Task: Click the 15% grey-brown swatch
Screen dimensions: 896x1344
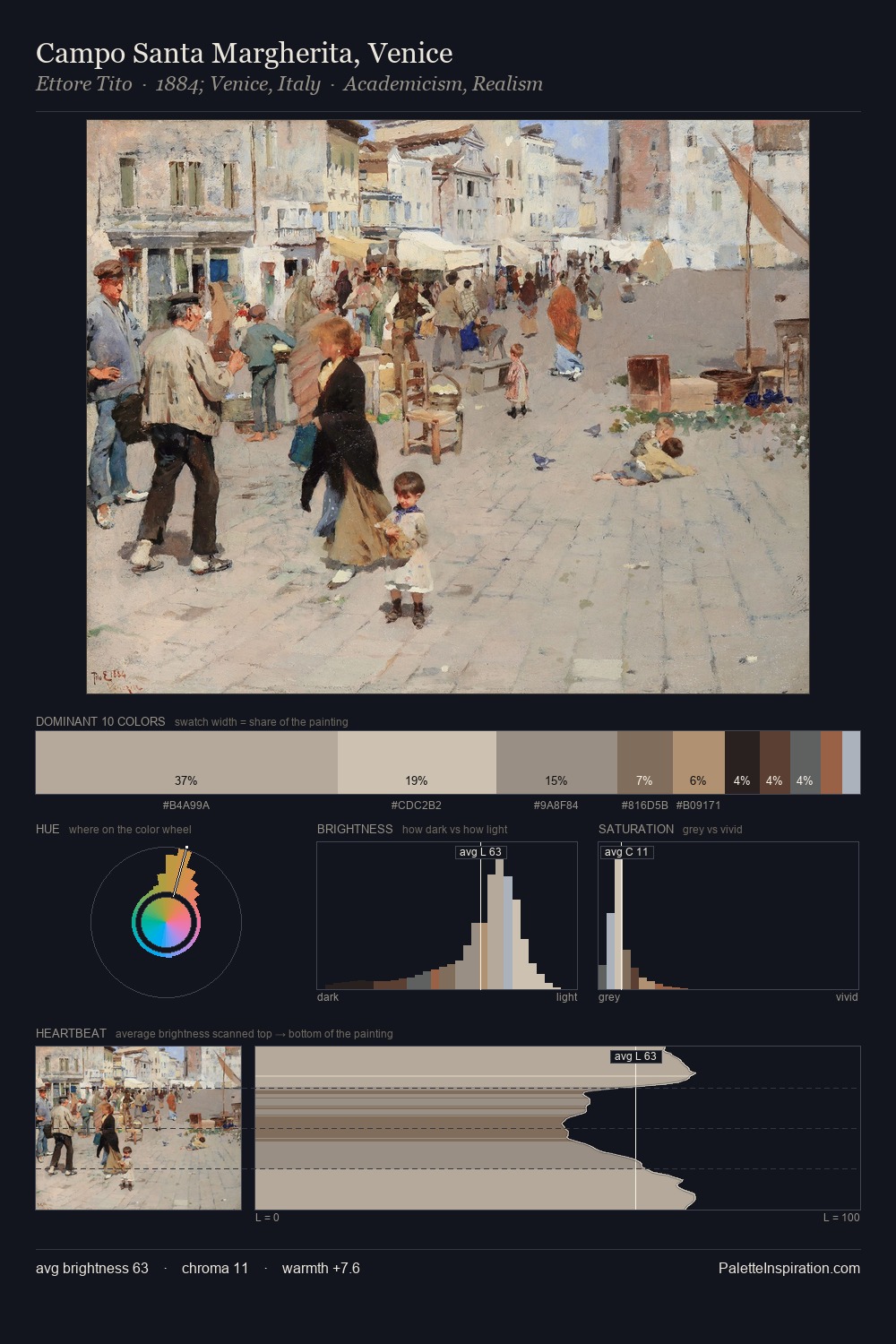Action: pos(556,762)
